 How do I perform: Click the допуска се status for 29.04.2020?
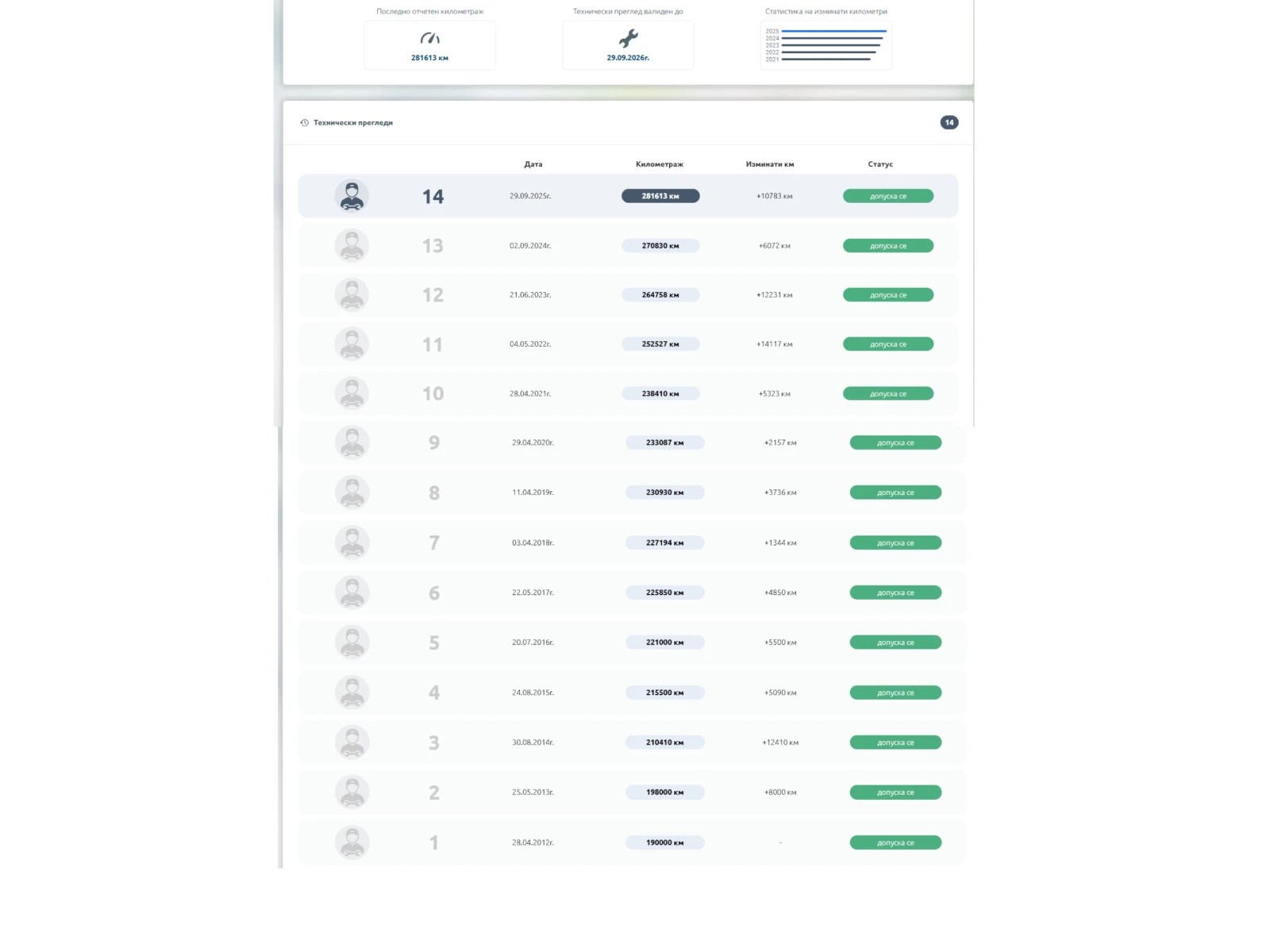(895, 443)
